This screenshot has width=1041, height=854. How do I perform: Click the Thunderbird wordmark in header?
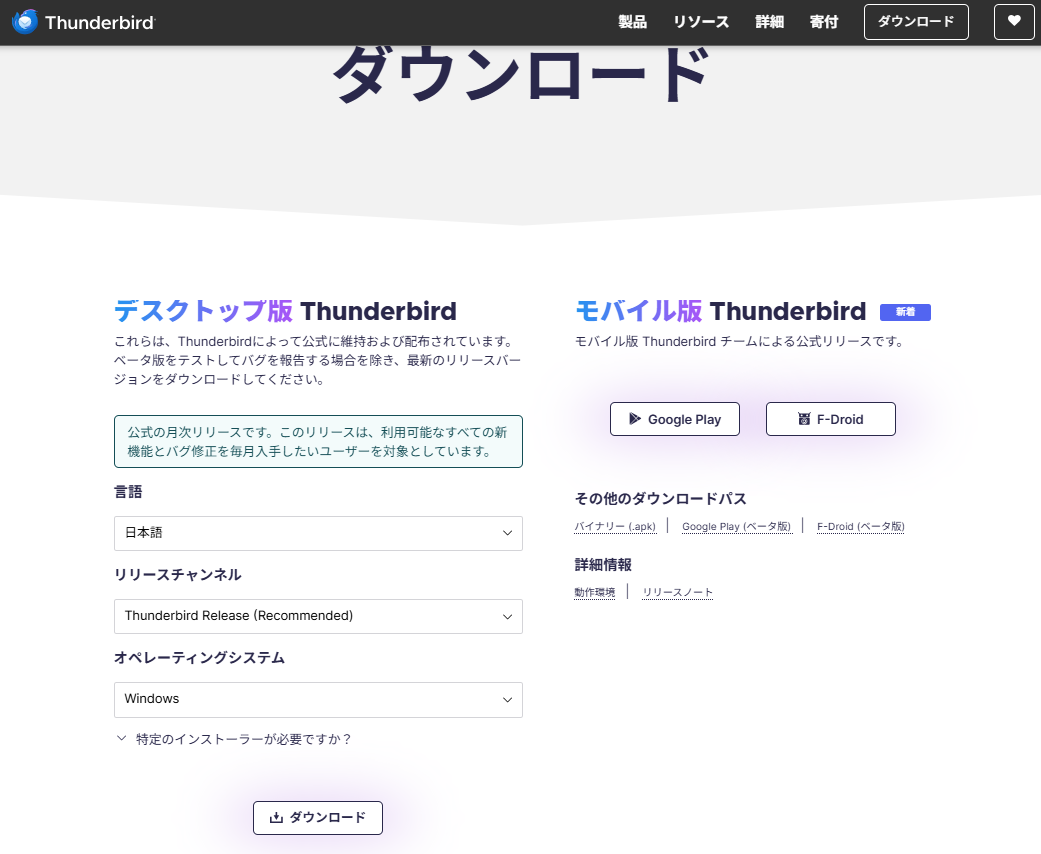pos(100,23)
